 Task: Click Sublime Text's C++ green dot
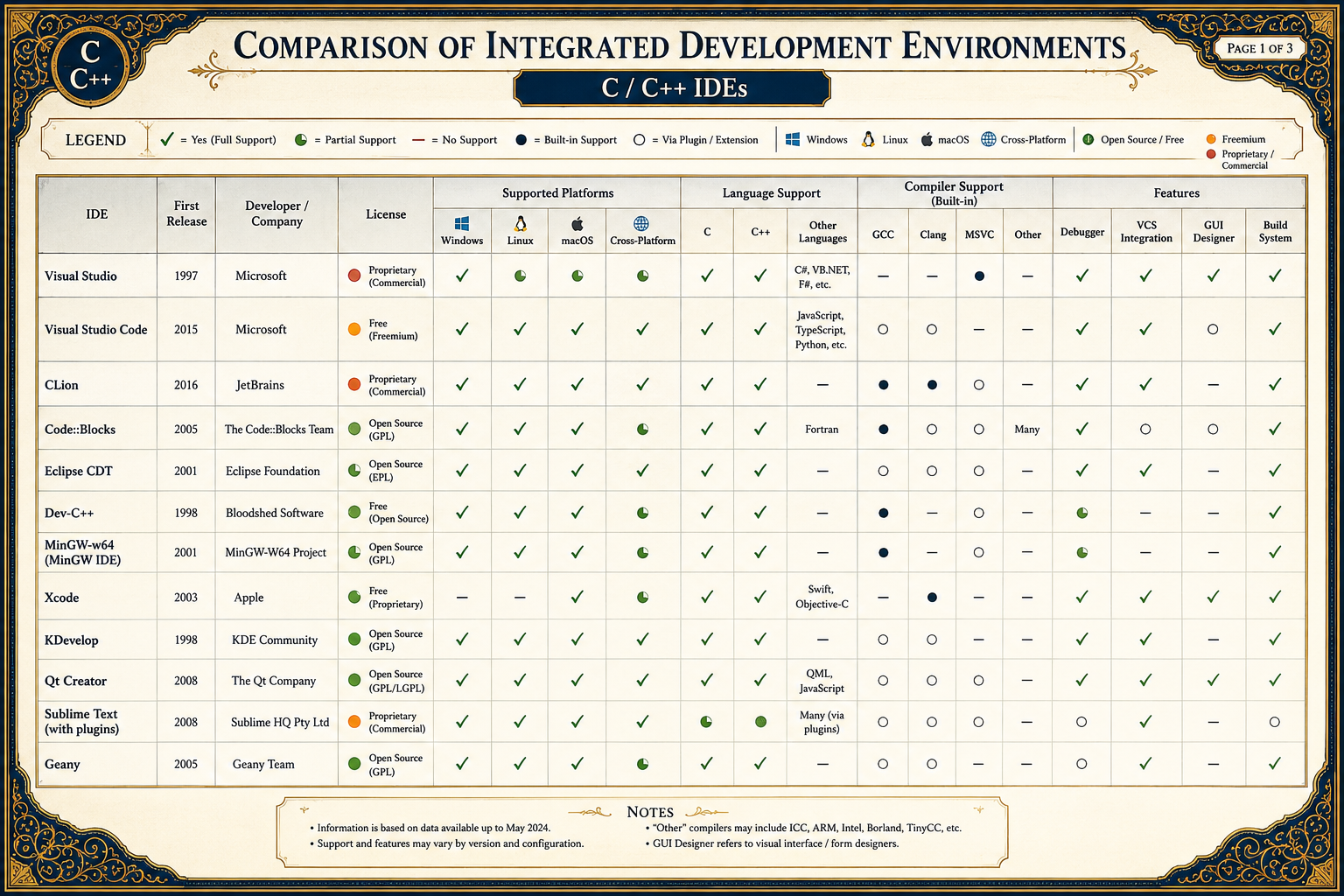[760, 722]
